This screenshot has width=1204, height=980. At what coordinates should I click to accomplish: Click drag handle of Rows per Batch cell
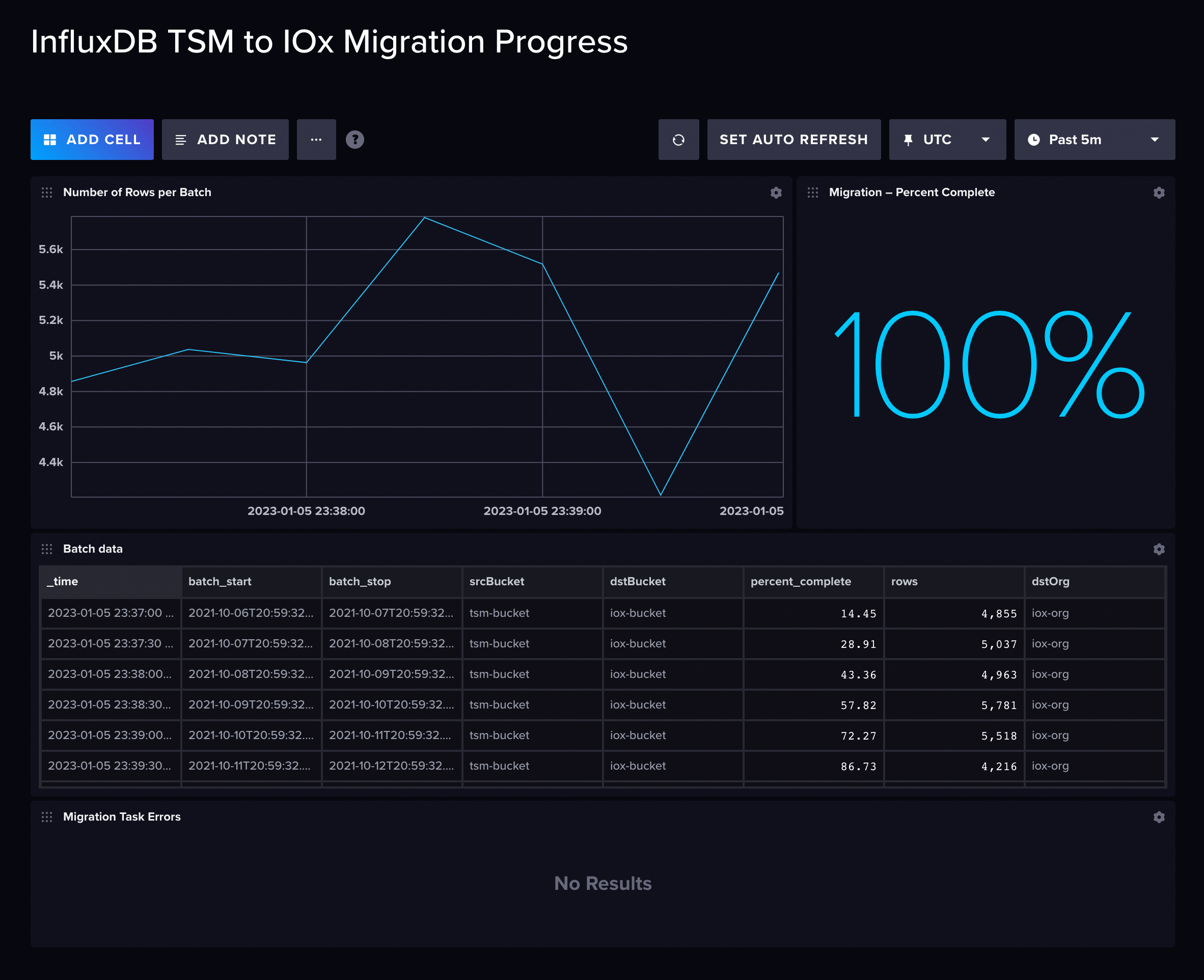coord(47,193)
